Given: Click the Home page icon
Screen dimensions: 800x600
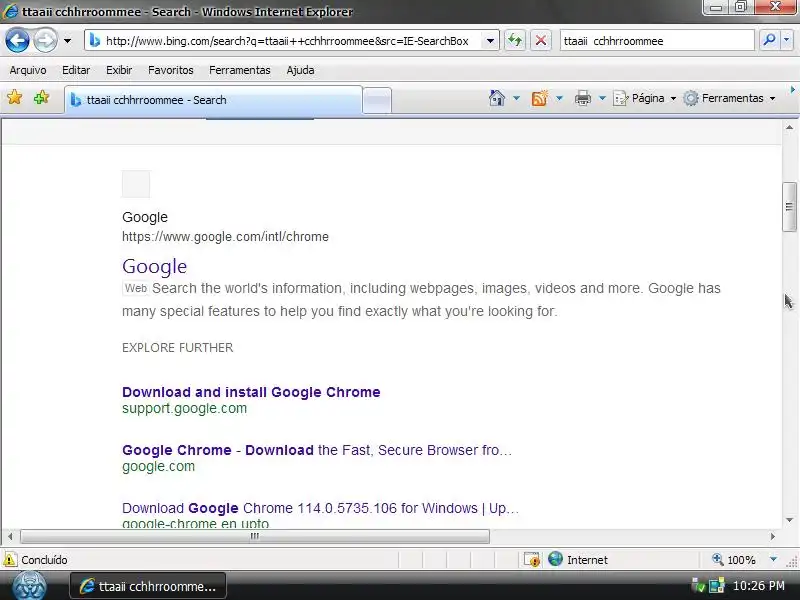Looking at the screenshot, I should click(x=496, y=97).
